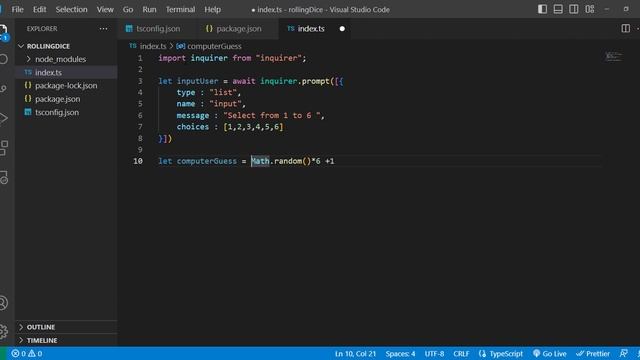Toggle Secondary Side Bar layout icon

click(573, 9)
